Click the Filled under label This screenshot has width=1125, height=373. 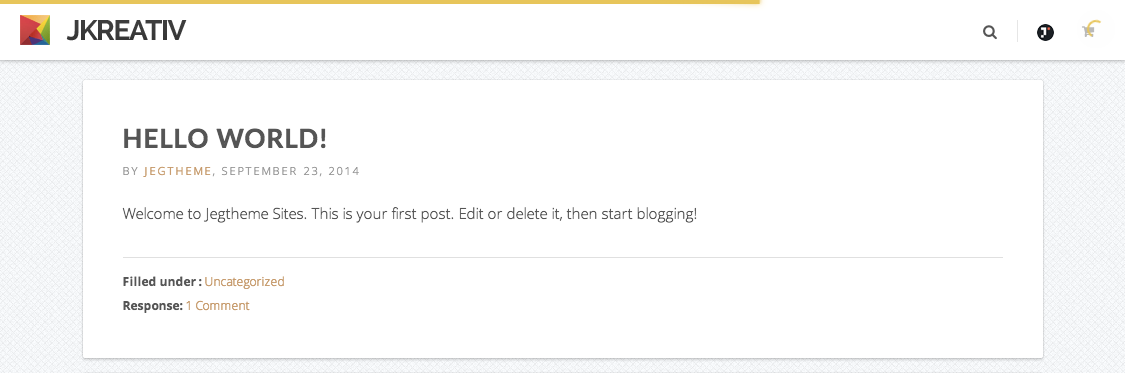coord(162,281)
